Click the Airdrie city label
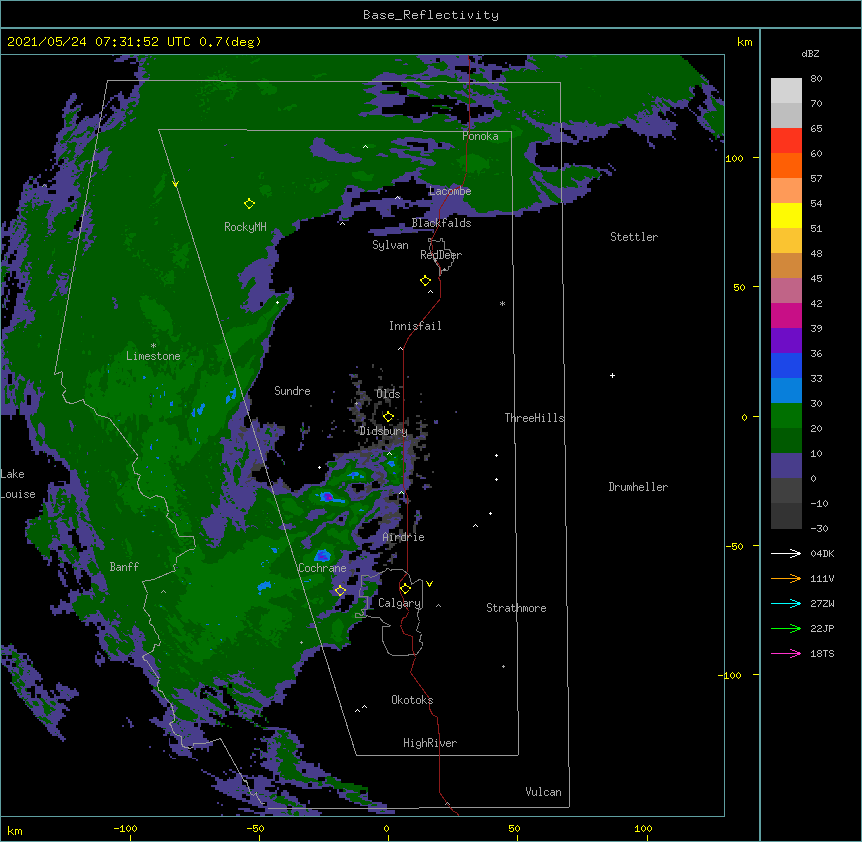The width and height of the screenshot is (862, 842). [x=404, y=537]
